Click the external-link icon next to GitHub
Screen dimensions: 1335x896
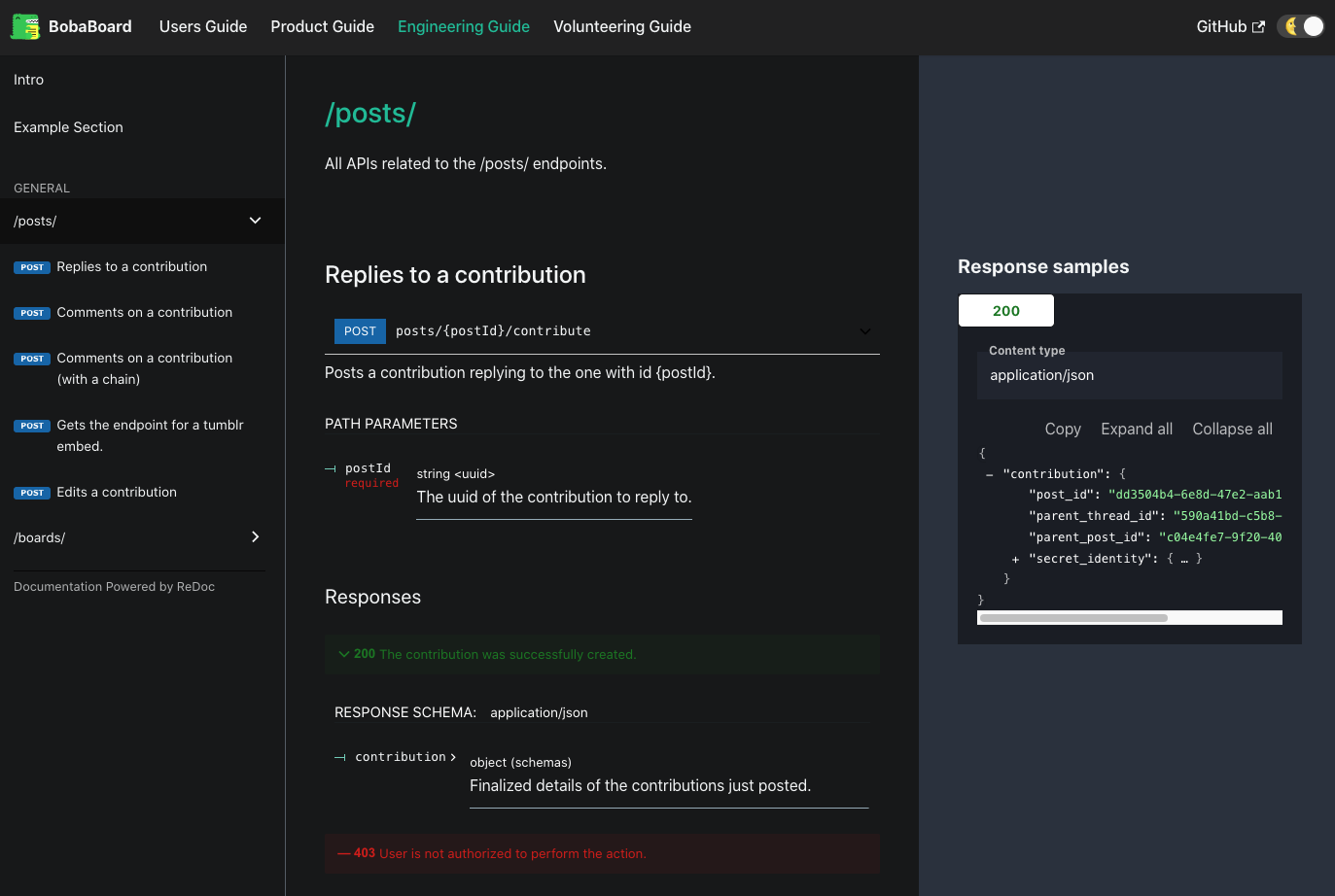(x=1259, y=25)
